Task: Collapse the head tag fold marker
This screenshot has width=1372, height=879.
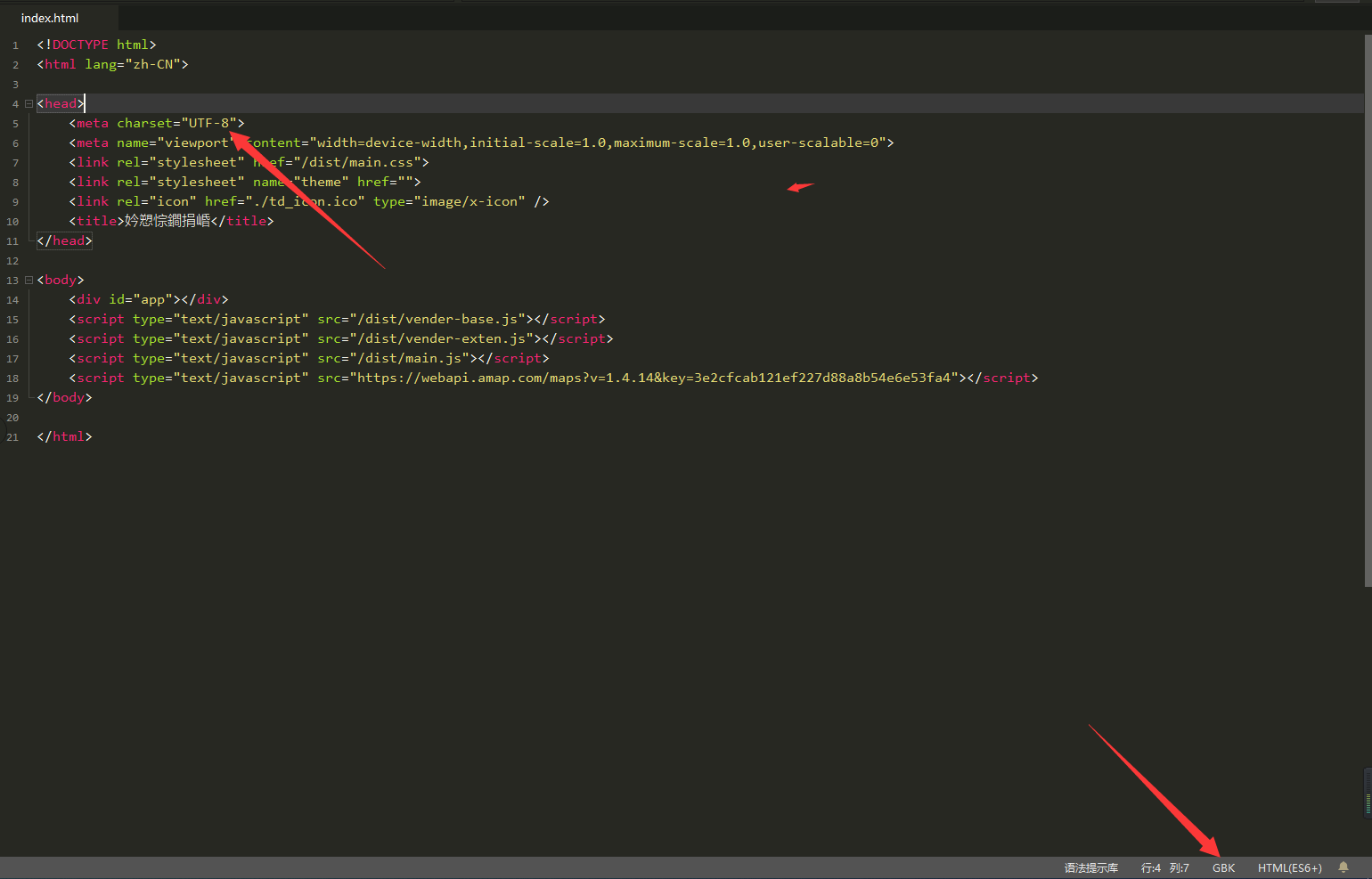Action: click(29, 103)
